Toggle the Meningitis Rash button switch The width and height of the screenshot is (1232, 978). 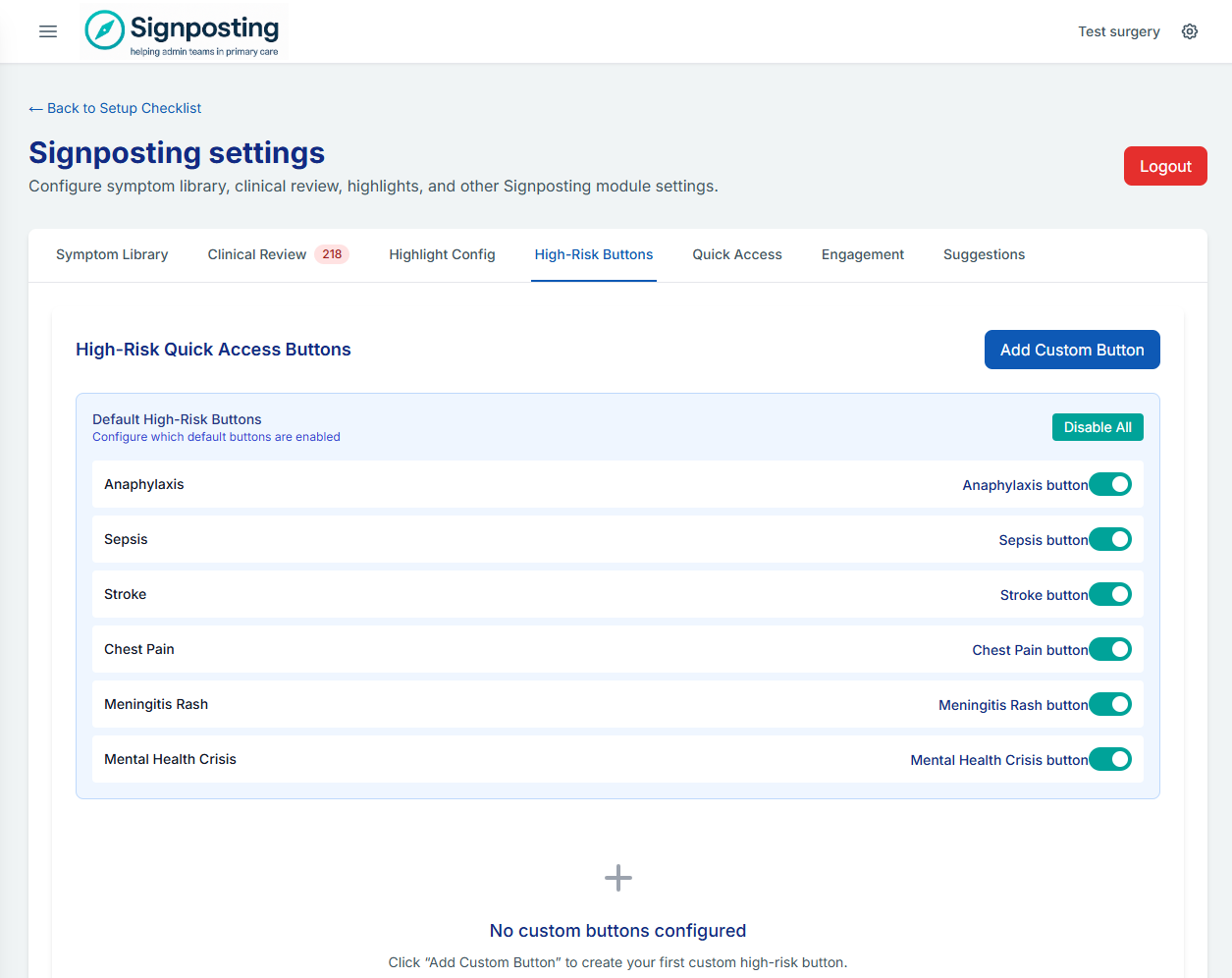[1110, 704]
